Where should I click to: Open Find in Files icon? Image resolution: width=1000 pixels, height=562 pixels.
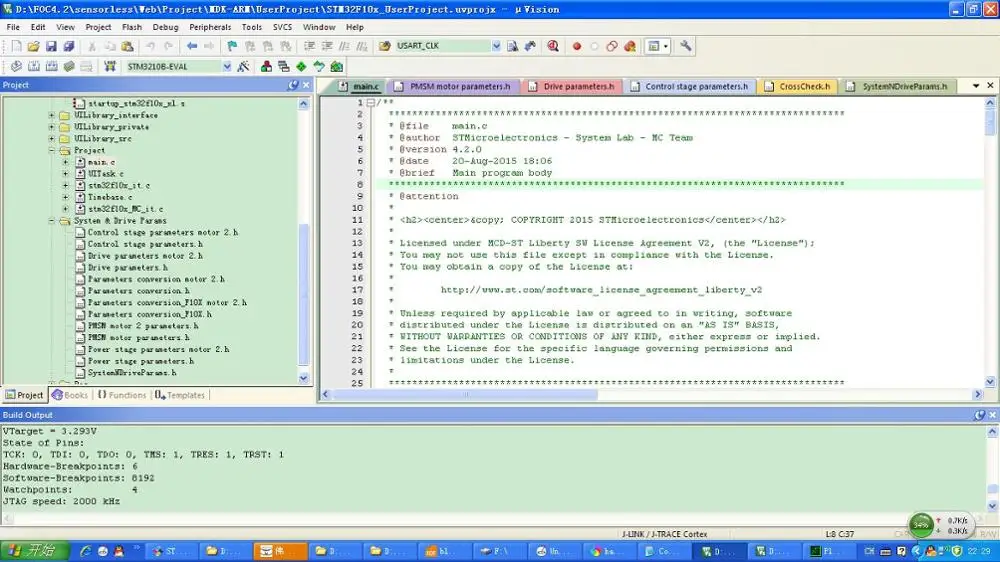[x=385, y=46]
